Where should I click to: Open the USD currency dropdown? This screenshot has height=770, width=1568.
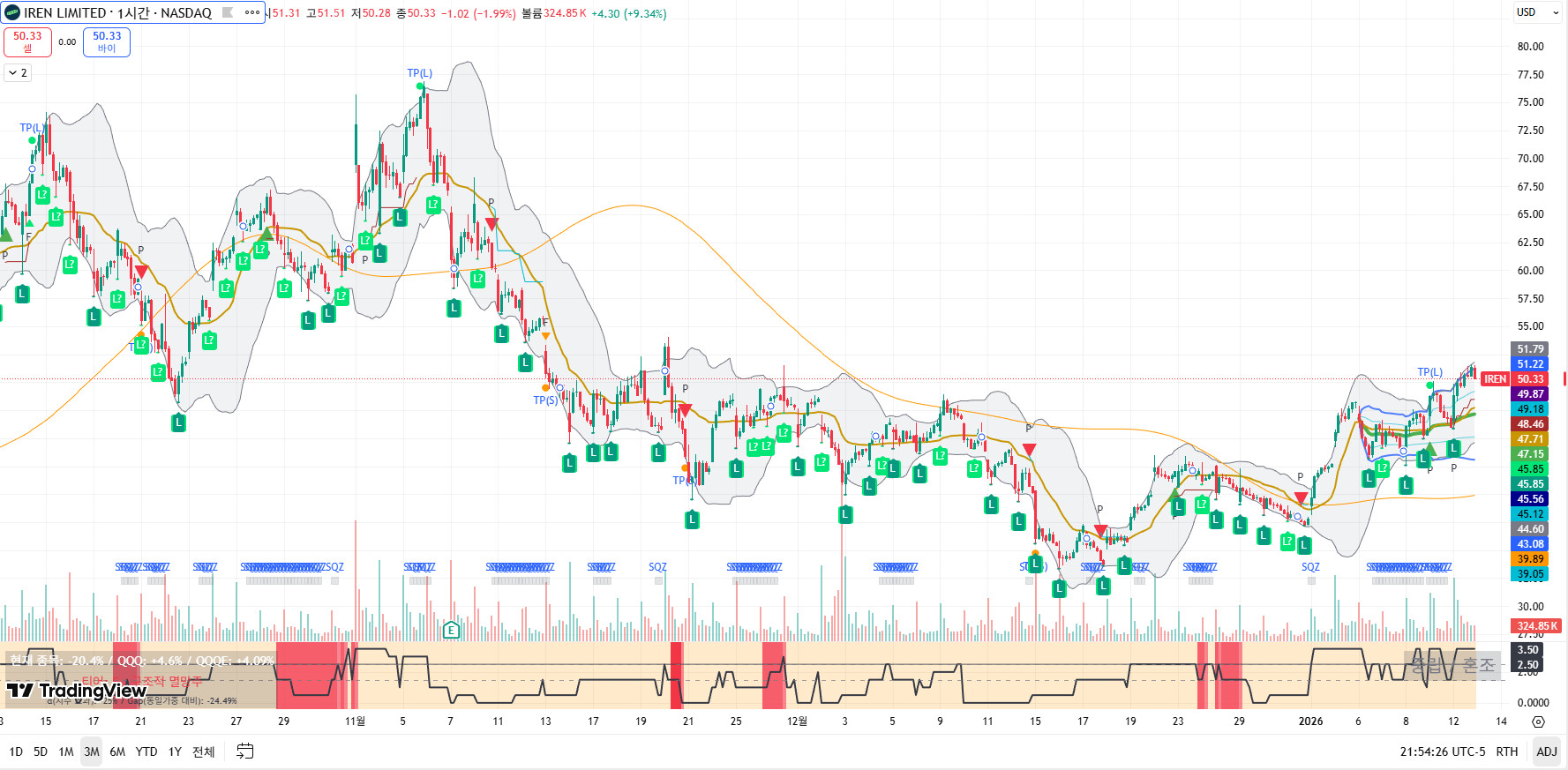point(1538,12)
